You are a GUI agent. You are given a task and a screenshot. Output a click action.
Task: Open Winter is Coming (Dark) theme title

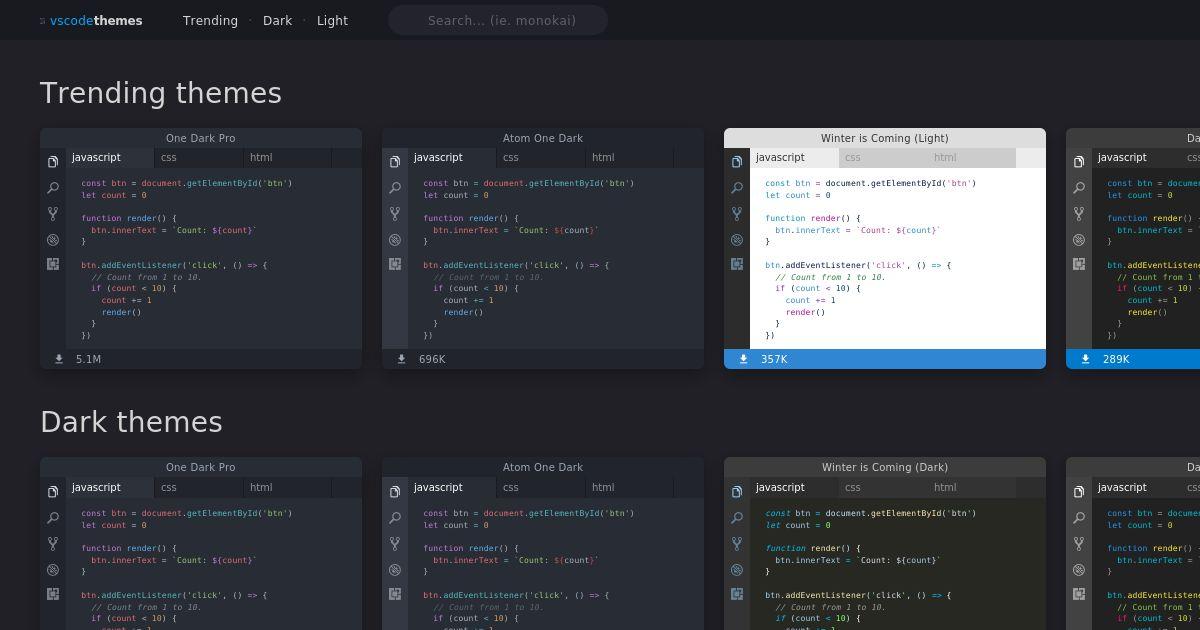885,467
